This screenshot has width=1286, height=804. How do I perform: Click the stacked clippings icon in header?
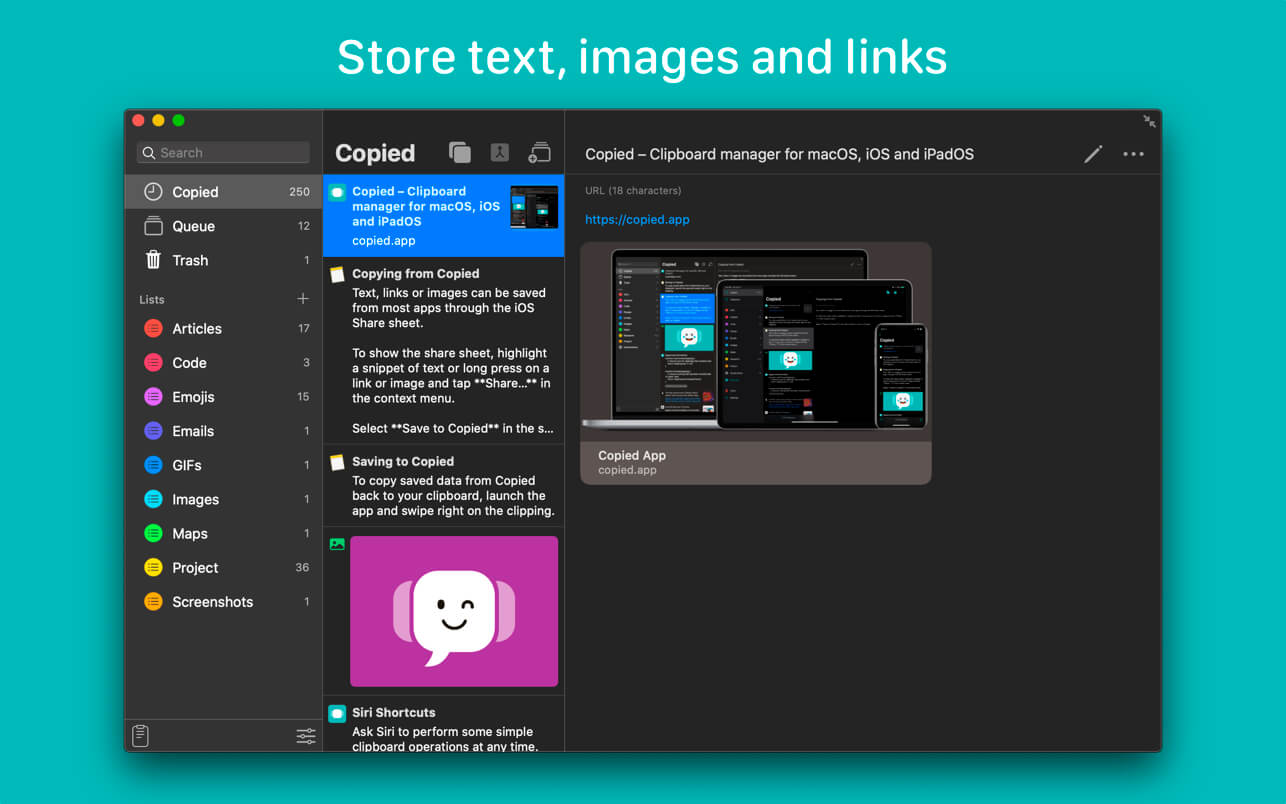click(x=460, y=153)
